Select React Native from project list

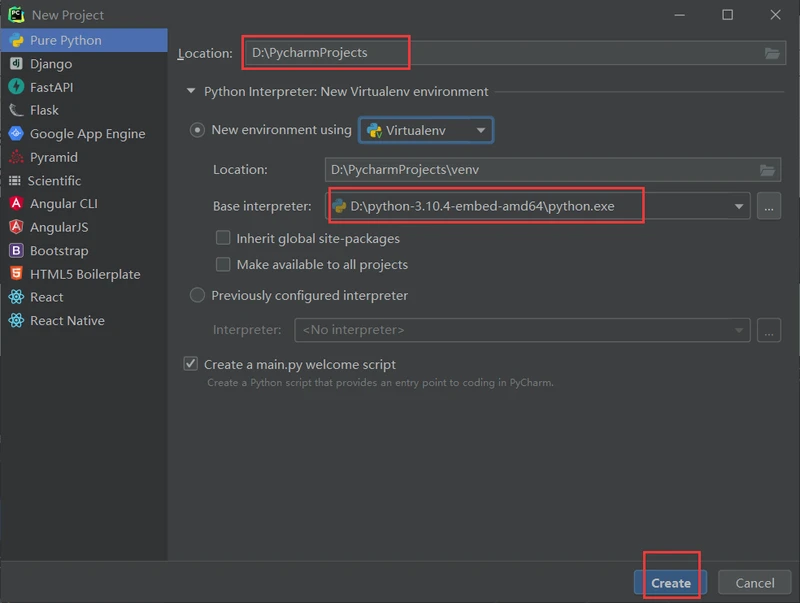[66, 321]
